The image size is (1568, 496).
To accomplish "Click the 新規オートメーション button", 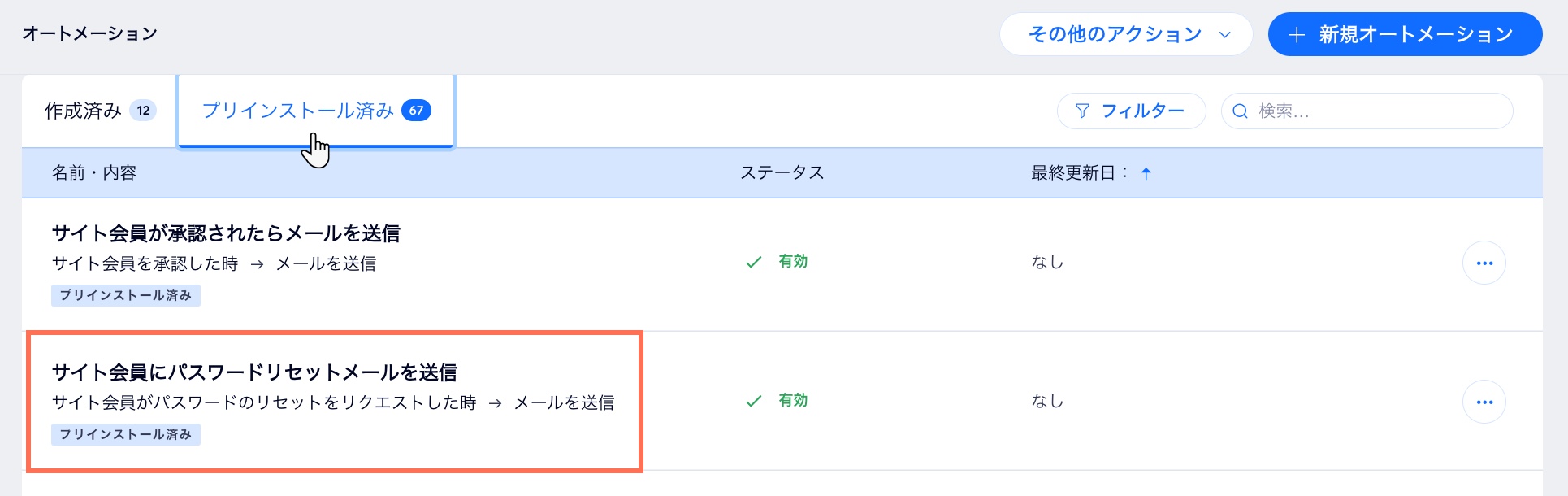I will (1404, 33).
